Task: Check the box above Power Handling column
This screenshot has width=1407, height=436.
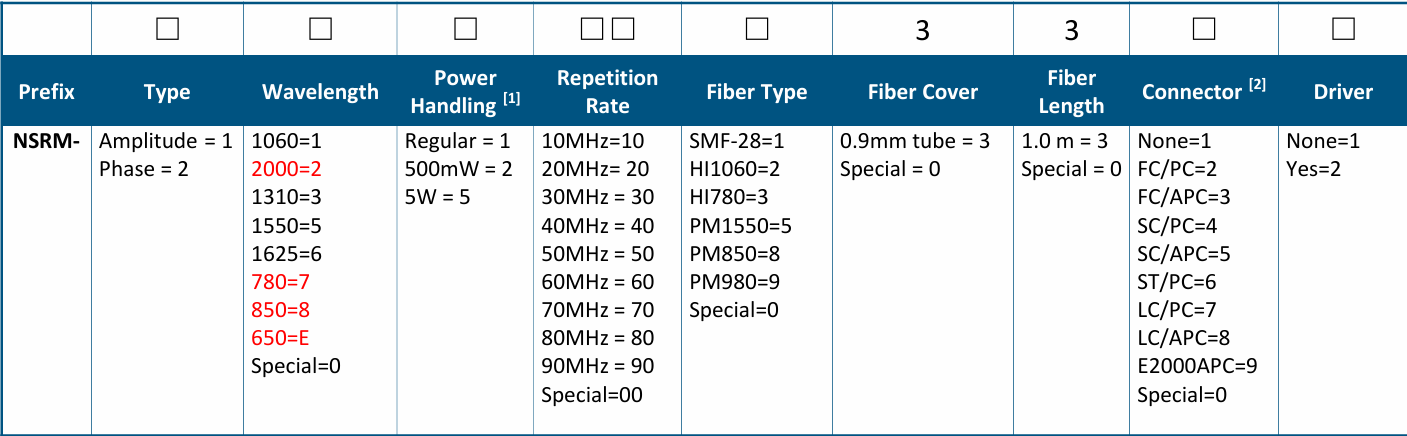Action: [x=464, y=29]
